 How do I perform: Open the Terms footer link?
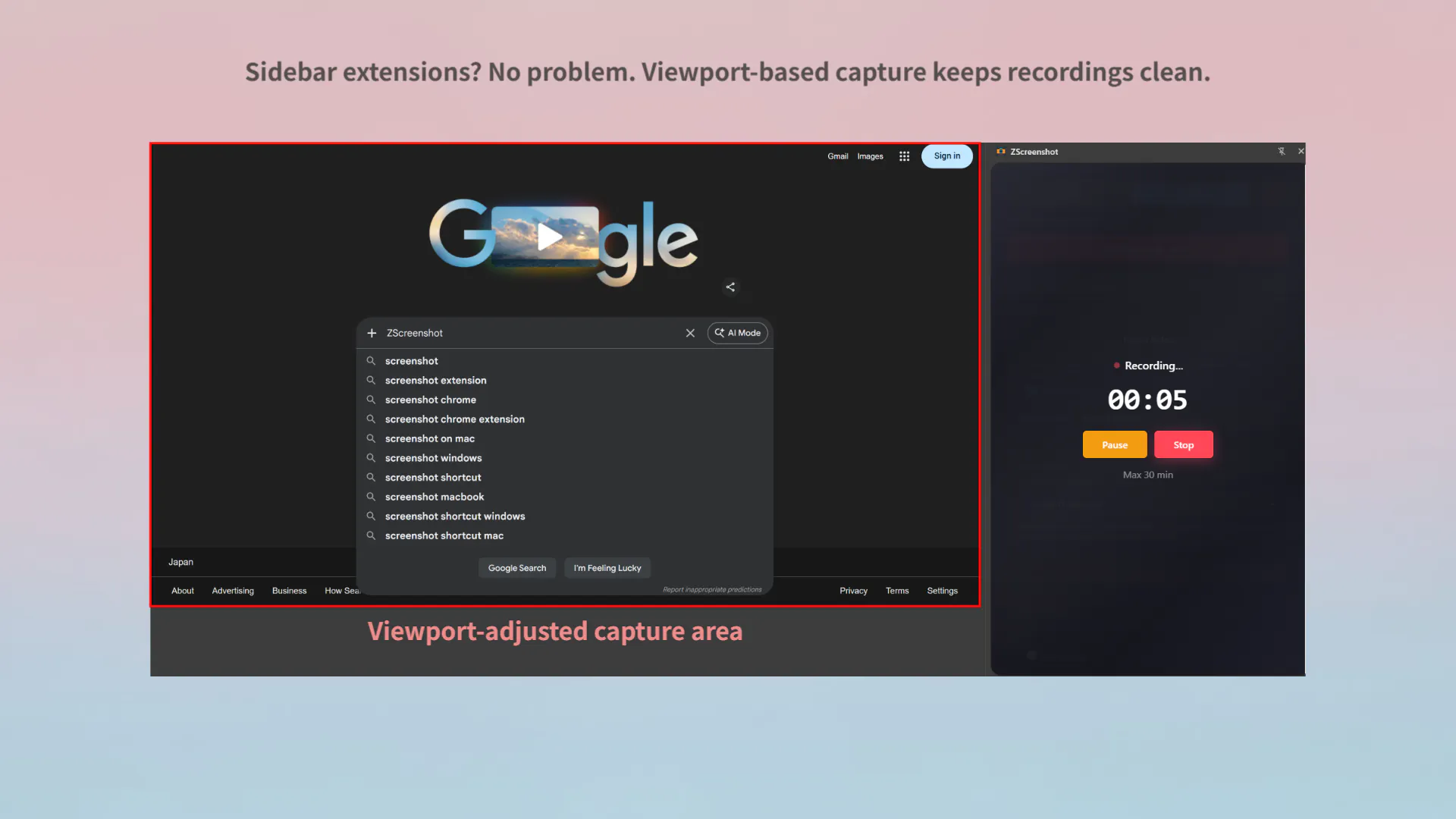pos(897,591)
